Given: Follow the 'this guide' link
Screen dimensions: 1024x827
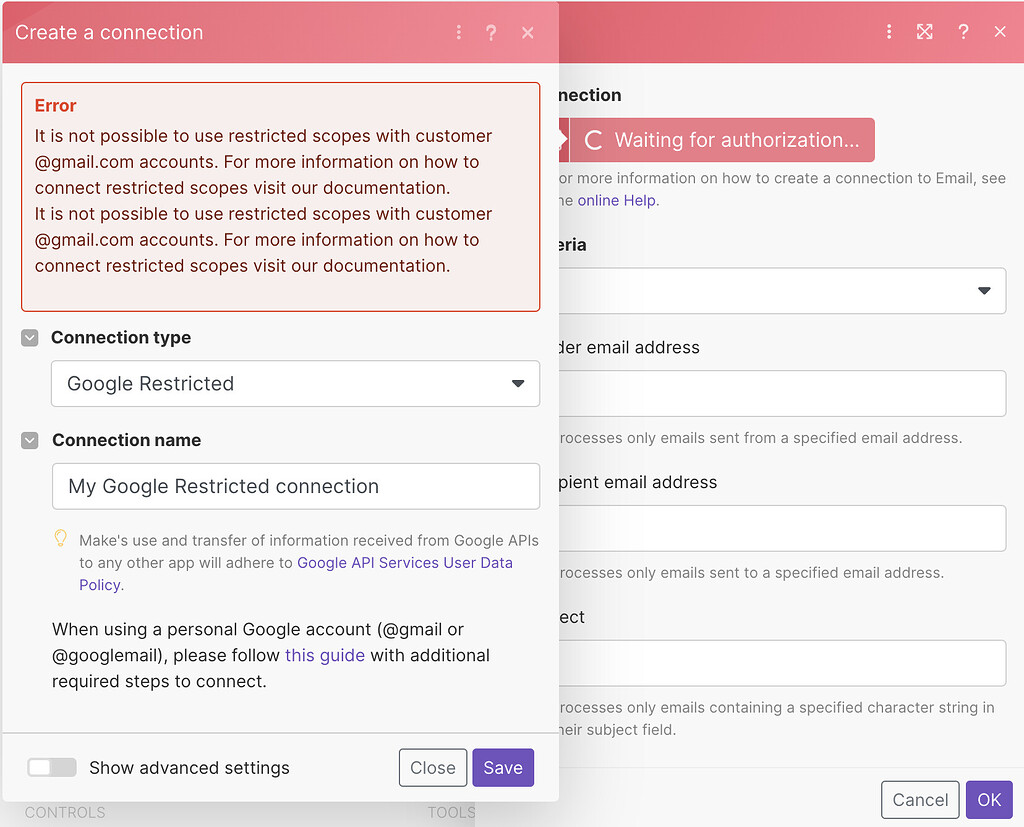Looking at the screenshot, I should (x=324, y=655).
